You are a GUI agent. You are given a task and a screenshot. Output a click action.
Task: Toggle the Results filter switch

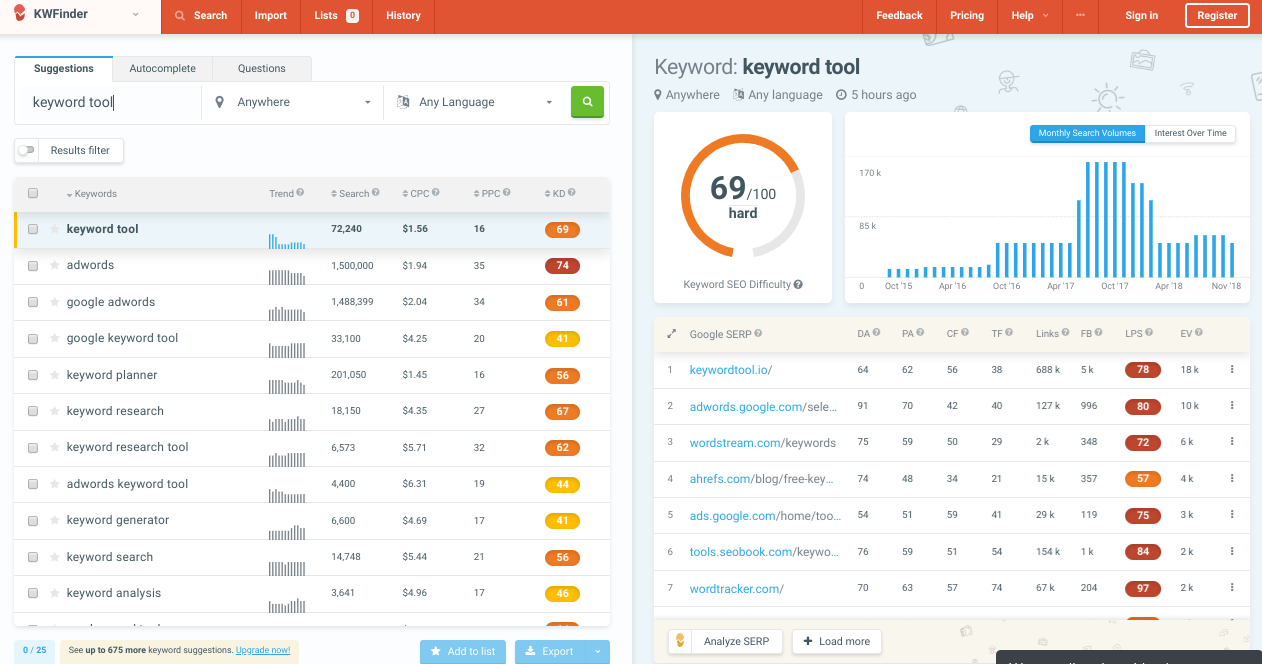click(27, 151)
